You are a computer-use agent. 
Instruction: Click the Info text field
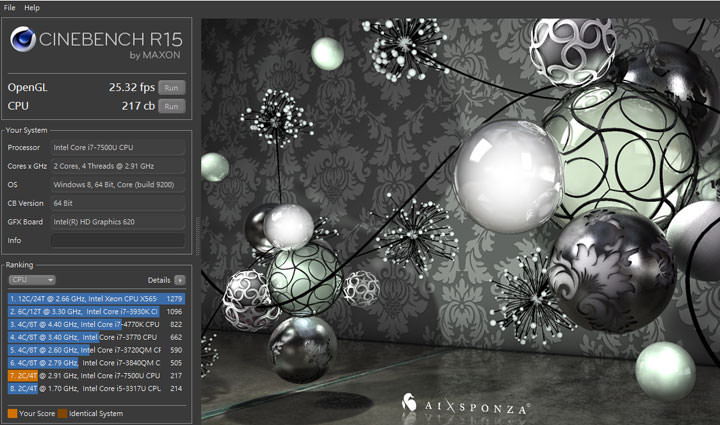coord(117,241)
